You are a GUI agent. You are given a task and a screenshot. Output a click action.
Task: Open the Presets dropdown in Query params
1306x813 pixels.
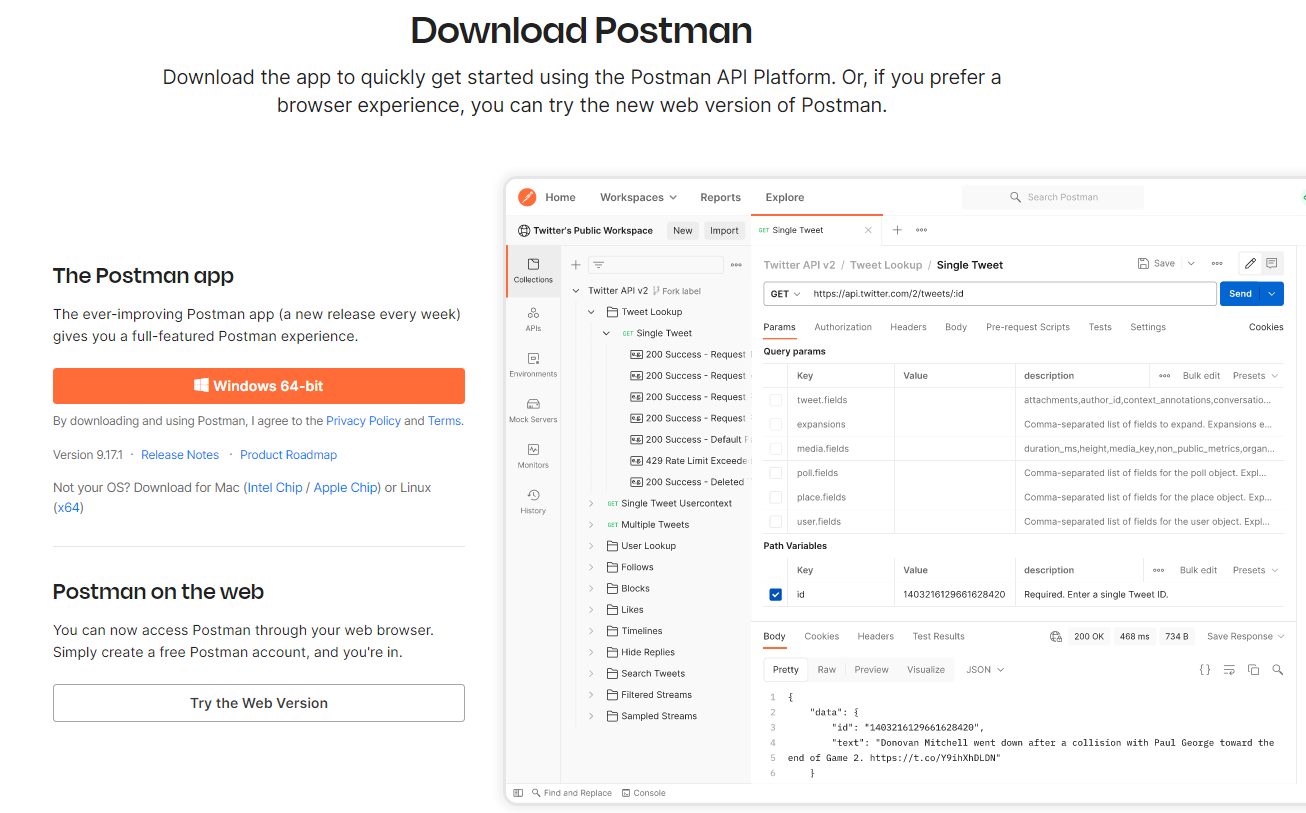click(x=1255, y=376)
